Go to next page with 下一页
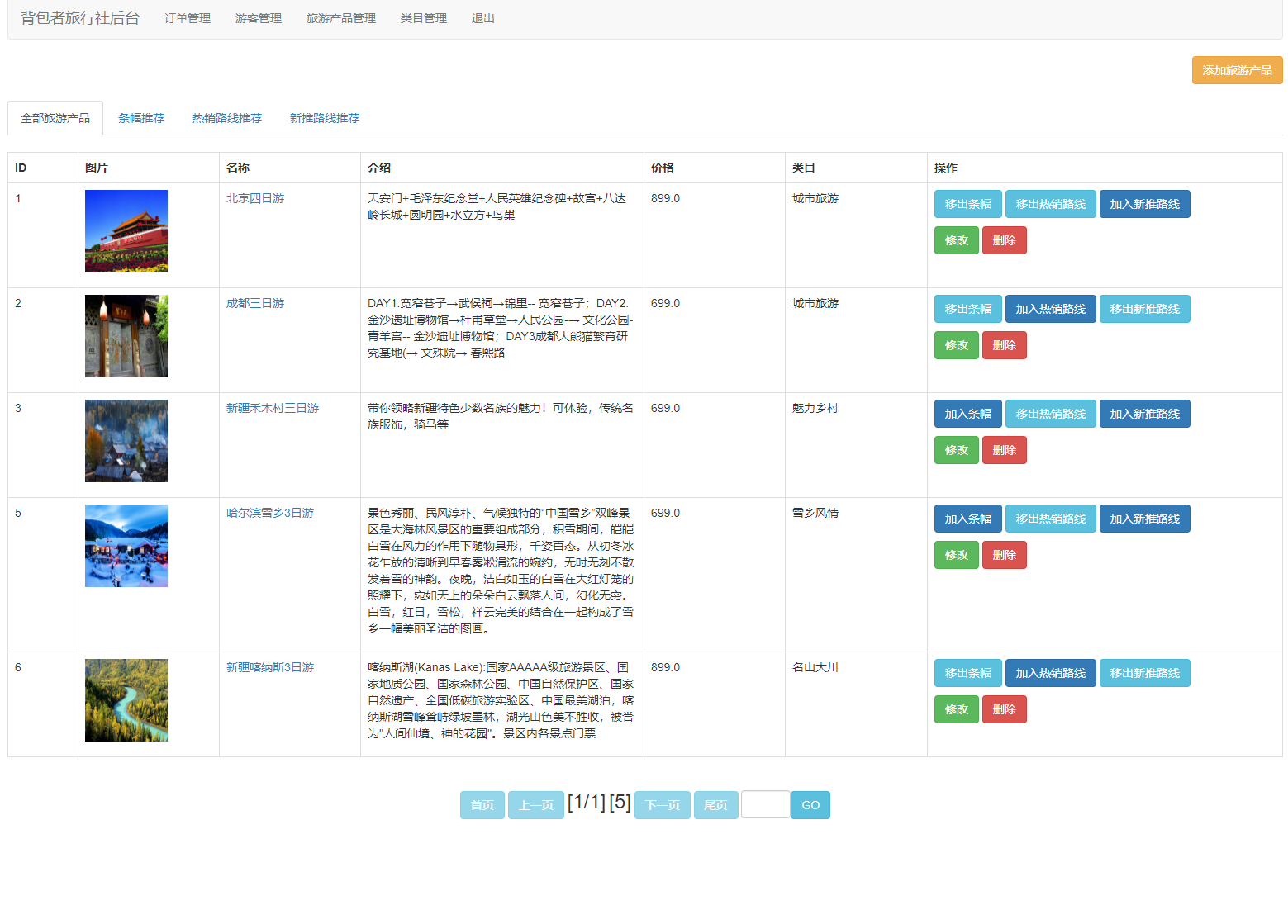Screen dimensions: 1288x924 tap(662, 805)
